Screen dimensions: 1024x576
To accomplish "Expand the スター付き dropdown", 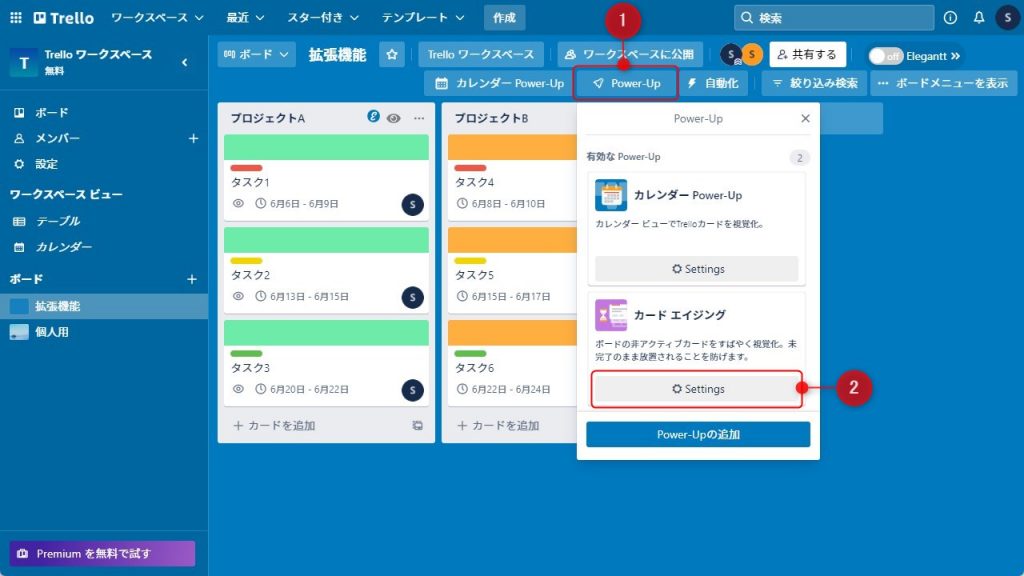I will 323,18.
